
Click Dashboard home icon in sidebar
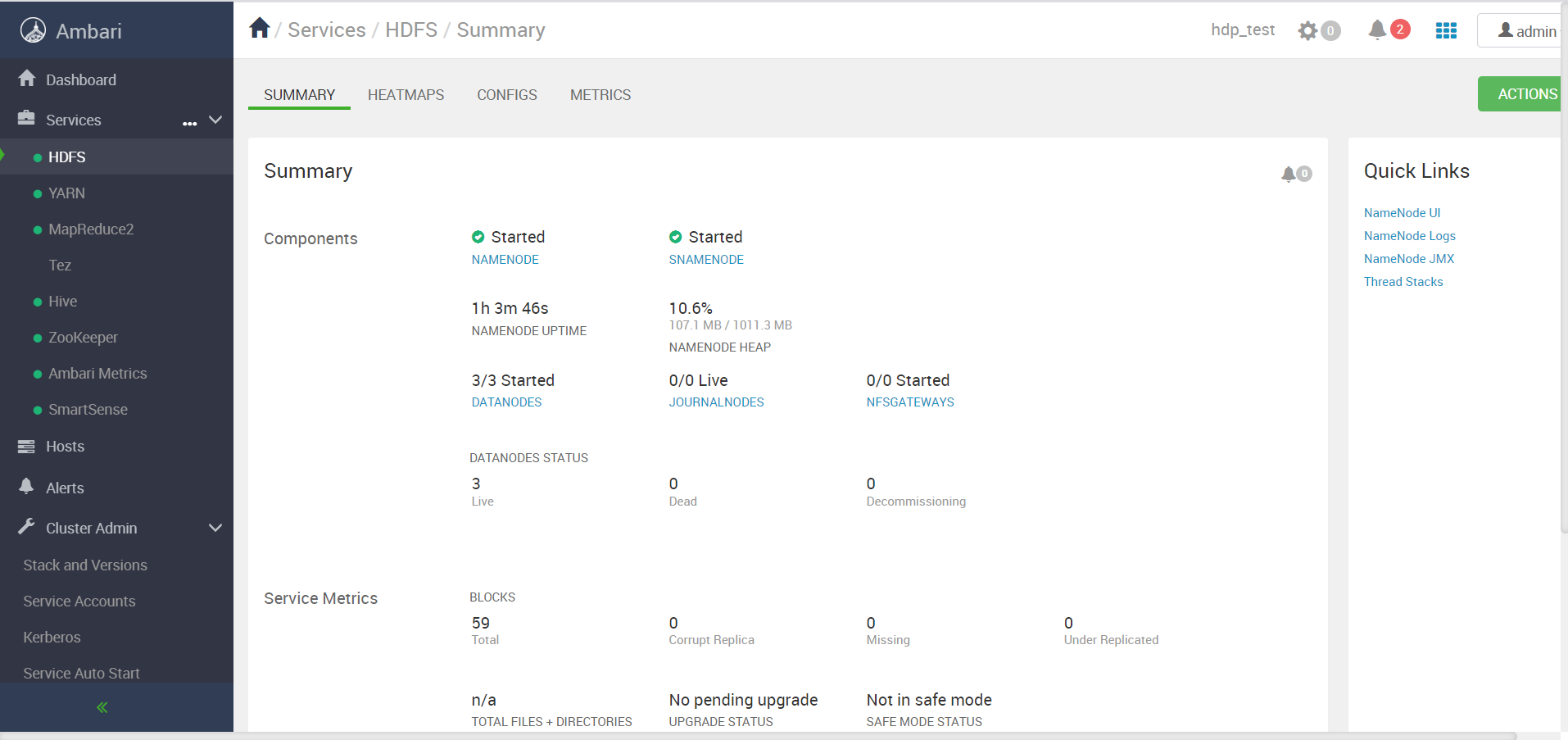27,78
